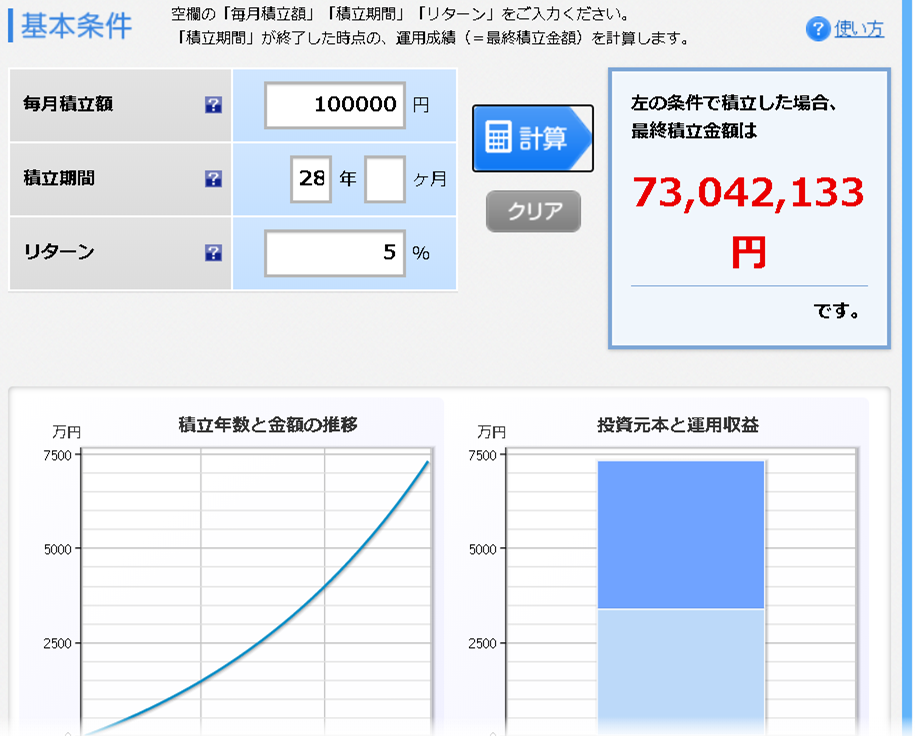Image resolution: width=915 pixels, height=736 pixels.
Task: Click the 毎月積立額 row label
Action: (x=68, y=104)
